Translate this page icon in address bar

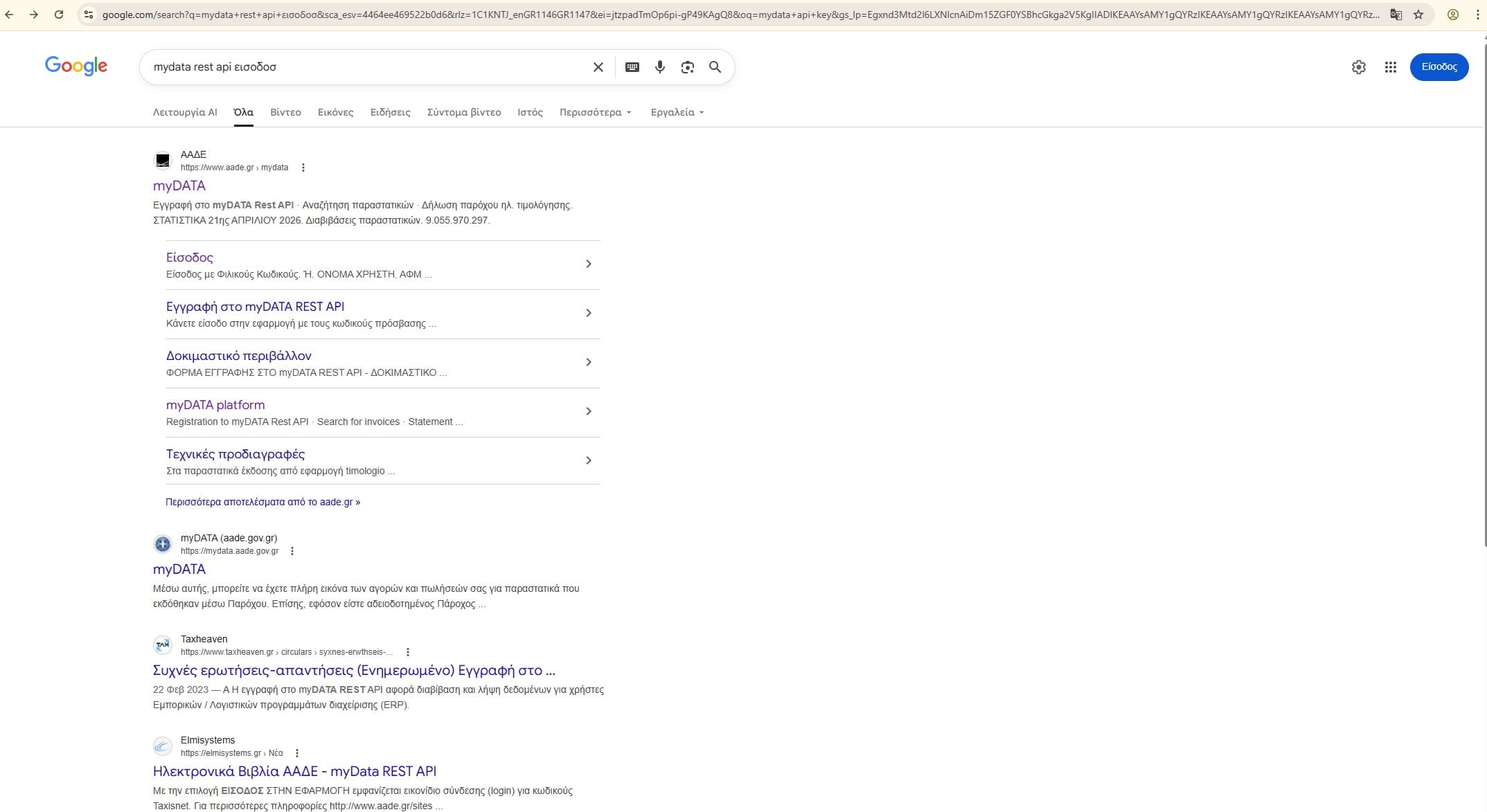point(1396,15)
